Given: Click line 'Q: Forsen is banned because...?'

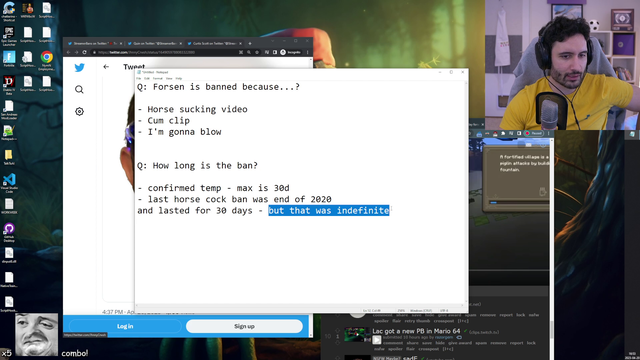Looking at the screenshot, I should pyautogui.click(x=218, y=87).
